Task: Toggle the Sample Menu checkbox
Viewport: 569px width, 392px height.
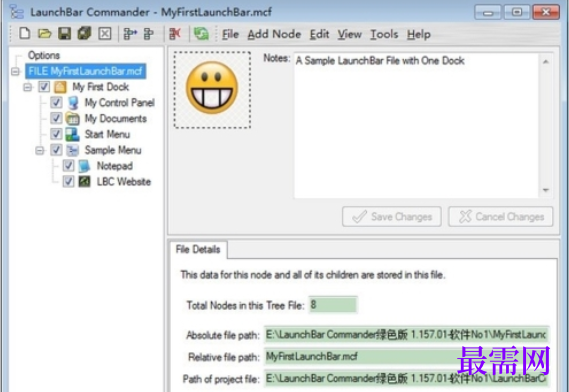Action: (56, 150)
